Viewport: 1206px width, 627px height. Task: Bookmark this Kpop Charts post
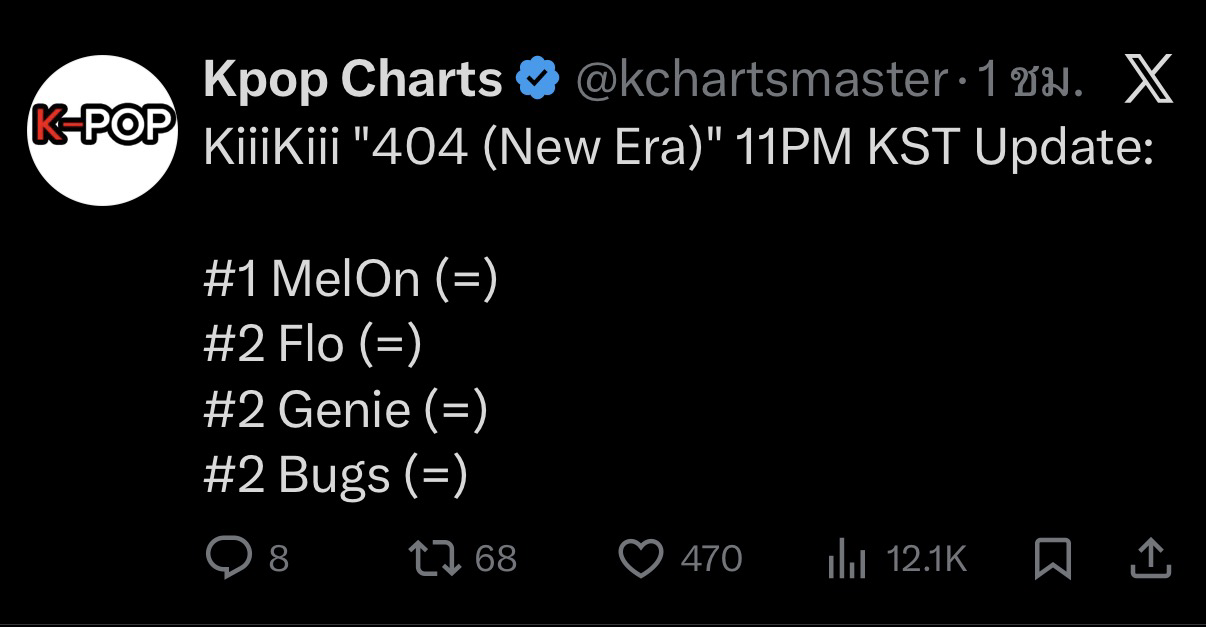tap(1052, 558)
